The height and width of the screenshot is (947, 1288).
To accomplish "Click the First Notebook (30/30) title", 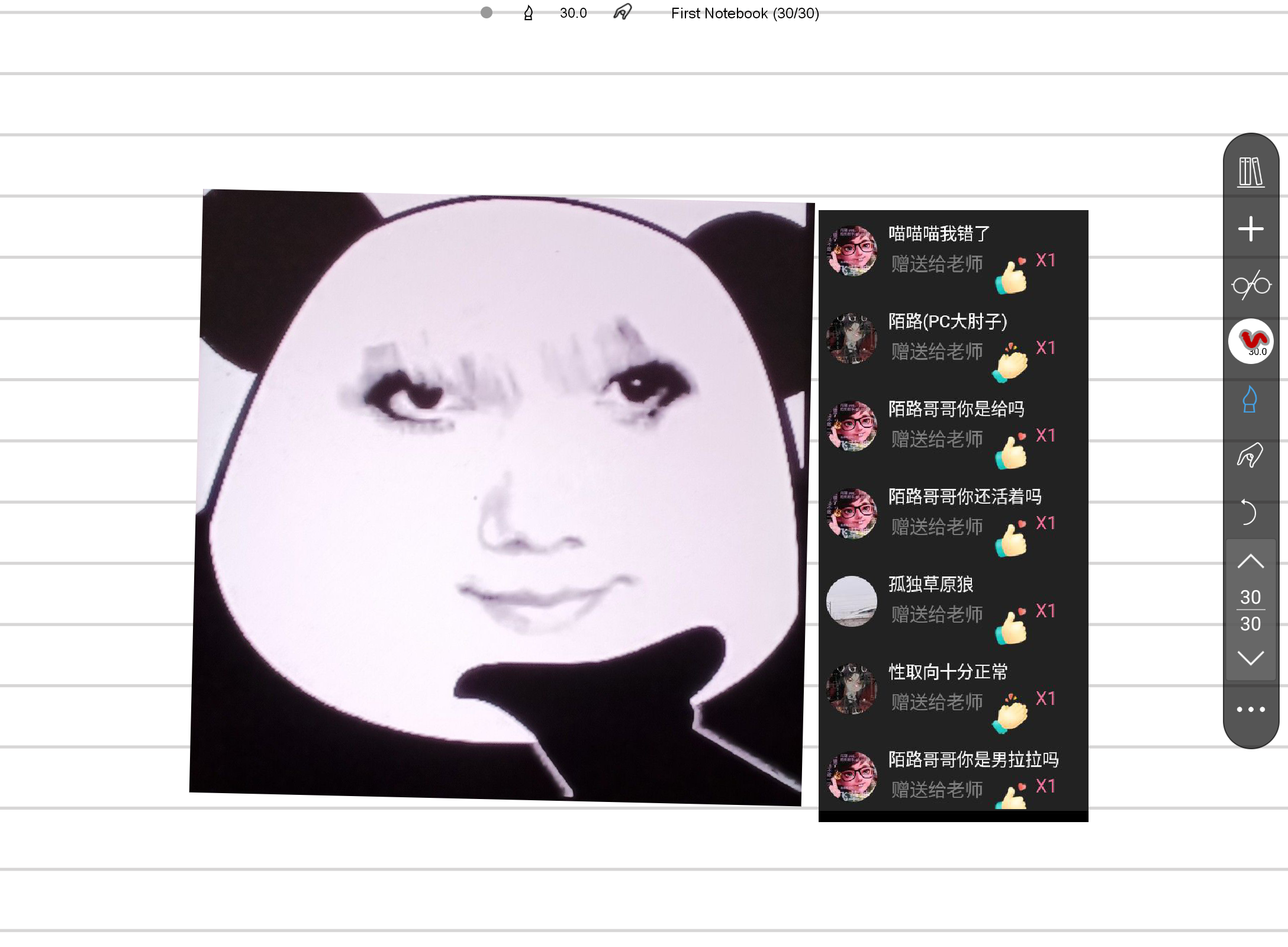I will pos(745,13).
